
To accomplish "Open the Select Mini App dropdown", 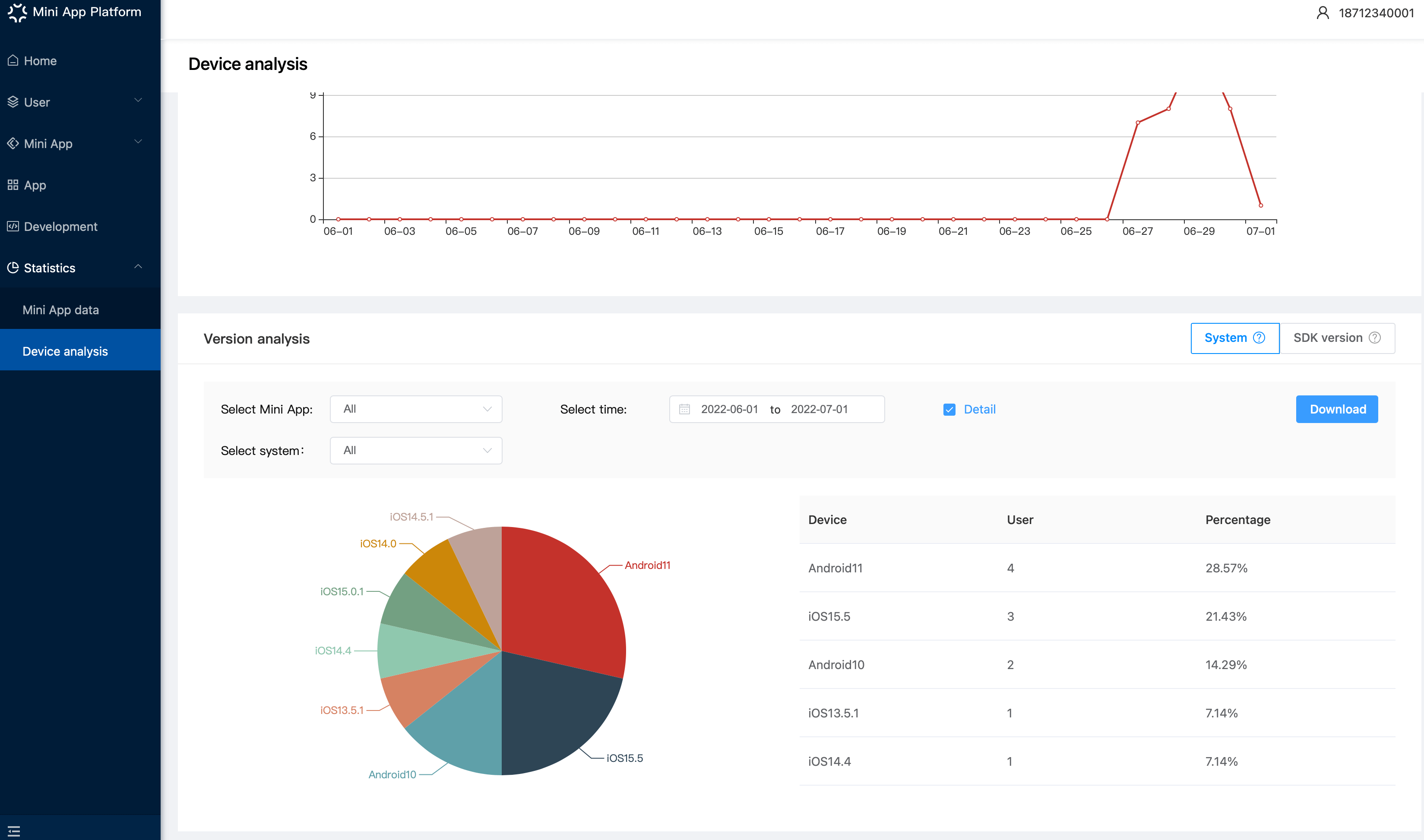I will (416, 409).
